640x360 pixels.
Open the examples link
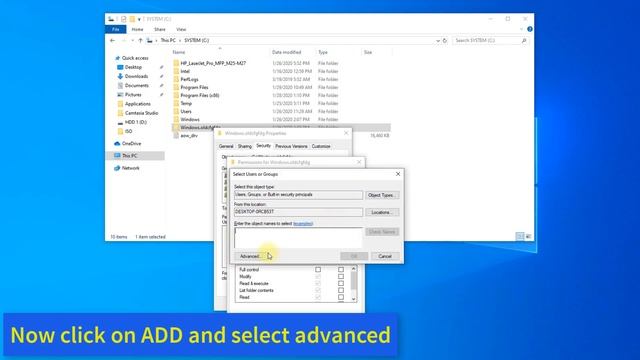tap(303, 224)
